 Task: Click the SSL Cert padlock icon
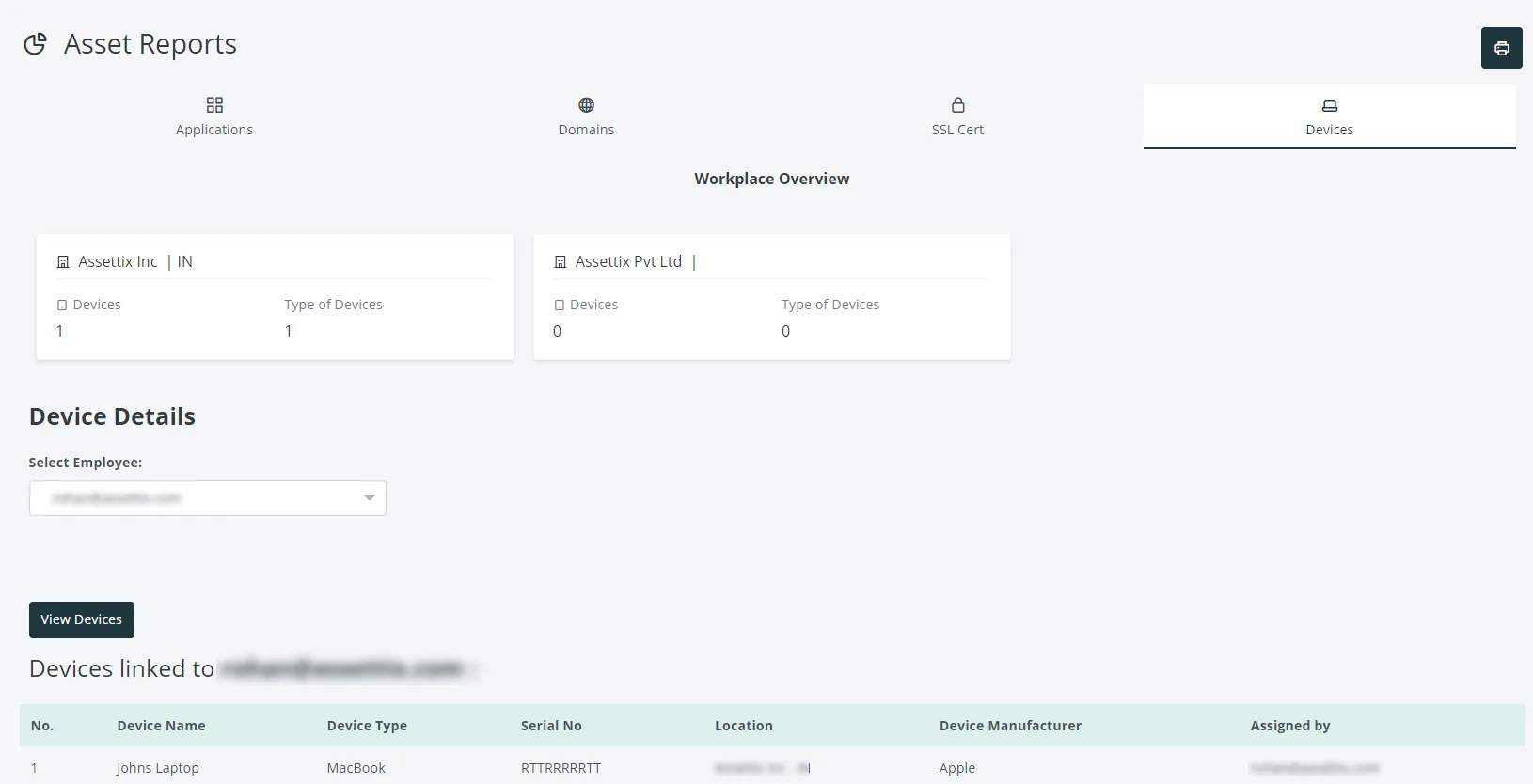(957, 104)
